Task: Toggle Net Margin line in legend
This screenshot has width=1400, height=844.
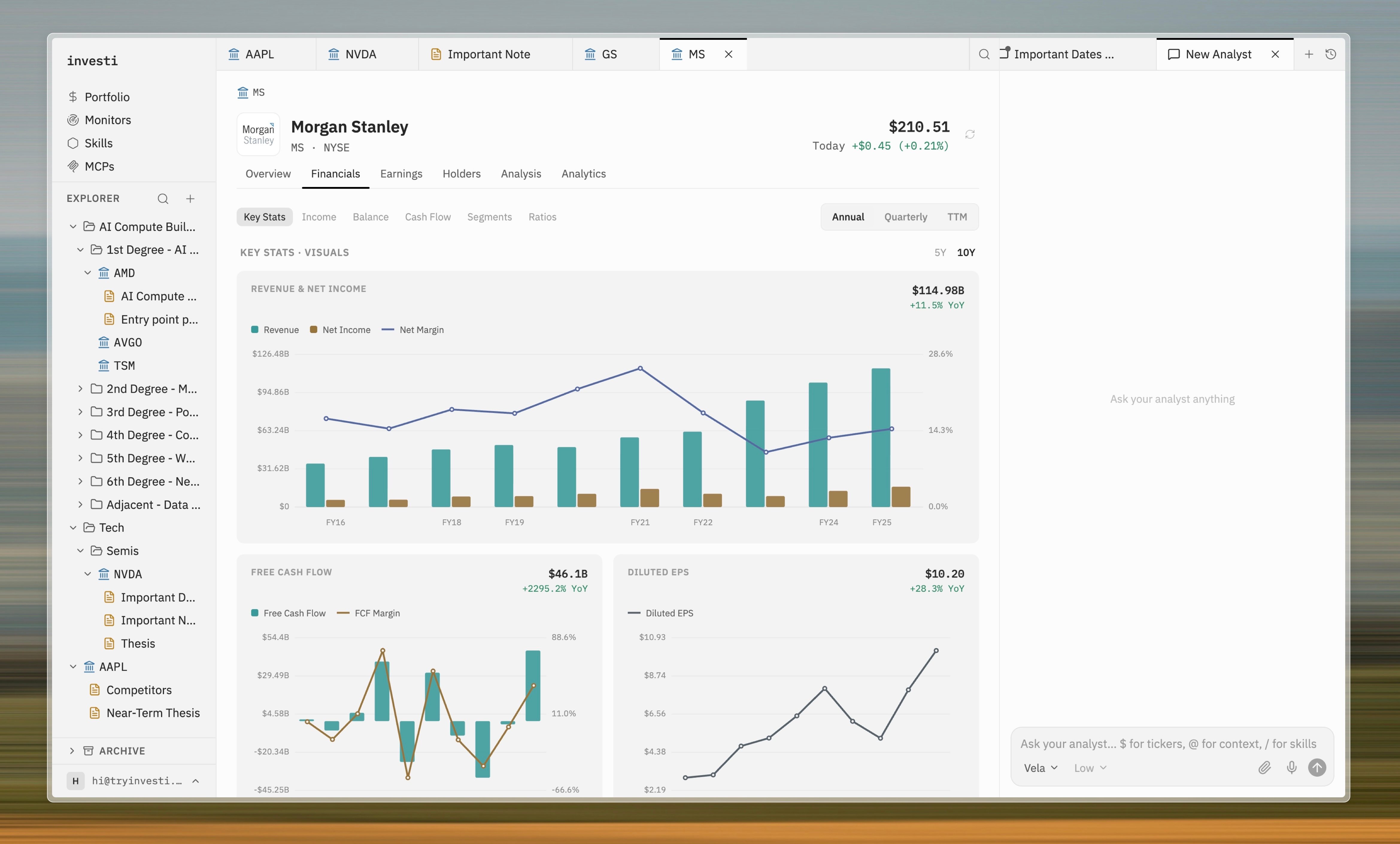Action: pos(412,330)
